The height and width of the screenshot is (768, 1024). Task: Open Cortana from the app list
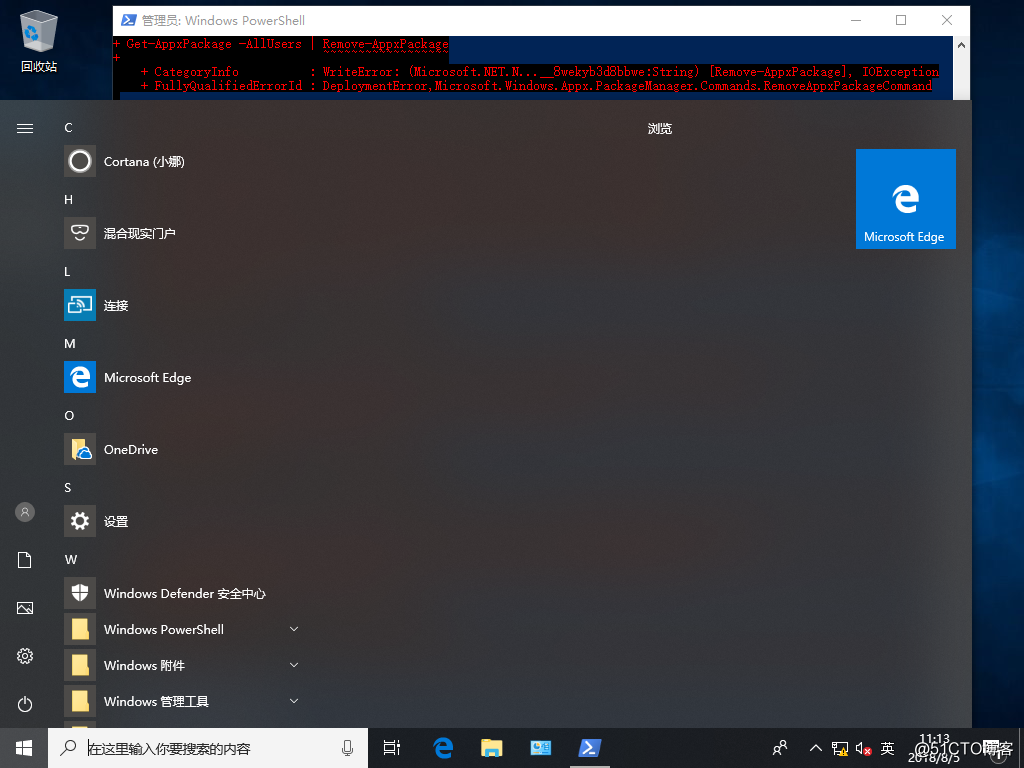click(183, 161)
